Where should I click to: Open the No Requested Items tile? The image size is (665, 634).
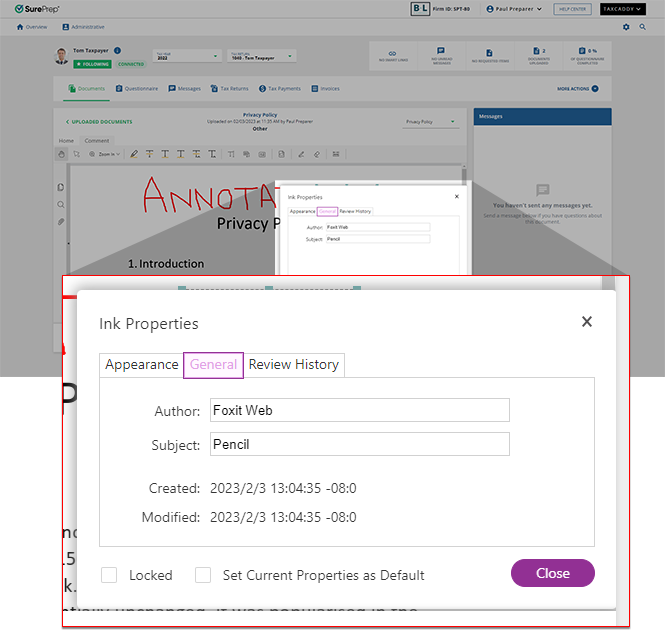490,56
